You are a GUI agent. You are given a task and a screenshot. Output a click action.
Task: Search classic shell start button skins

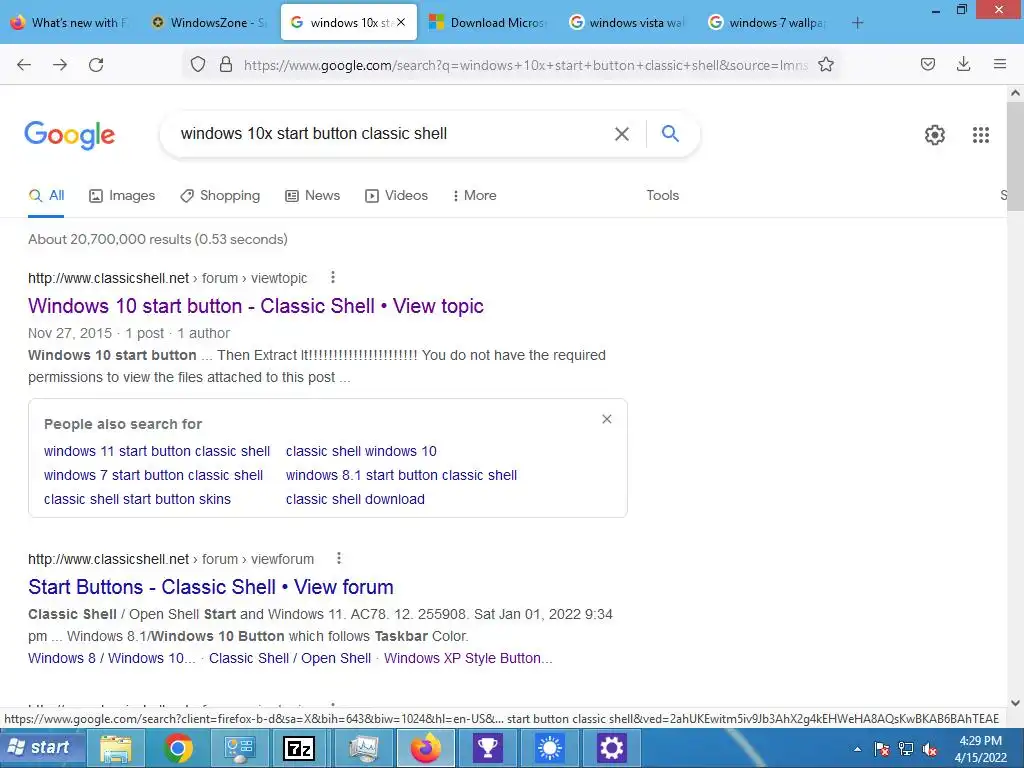(137, 500)
